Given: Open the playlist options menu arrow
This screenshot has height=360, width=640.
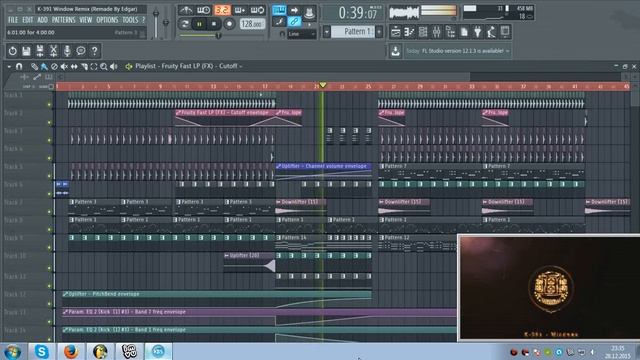Looking at the screenshot, I should tap(9, 66).
